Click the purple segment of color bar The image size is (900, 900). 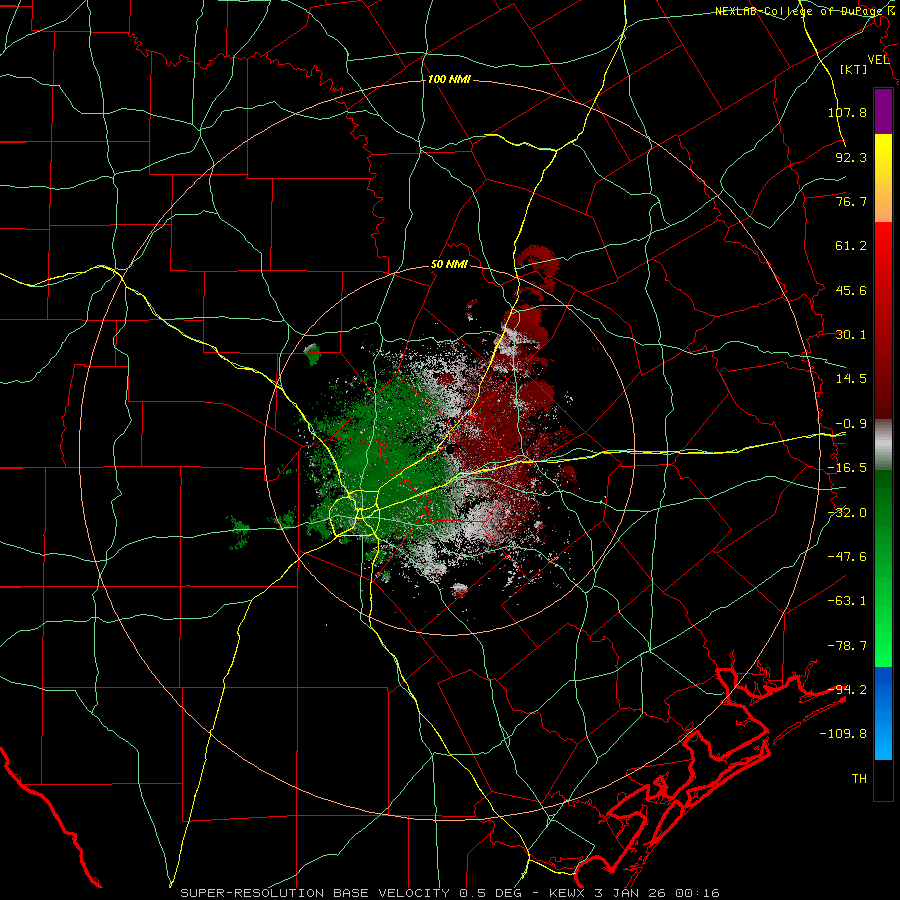coord(883,111)
